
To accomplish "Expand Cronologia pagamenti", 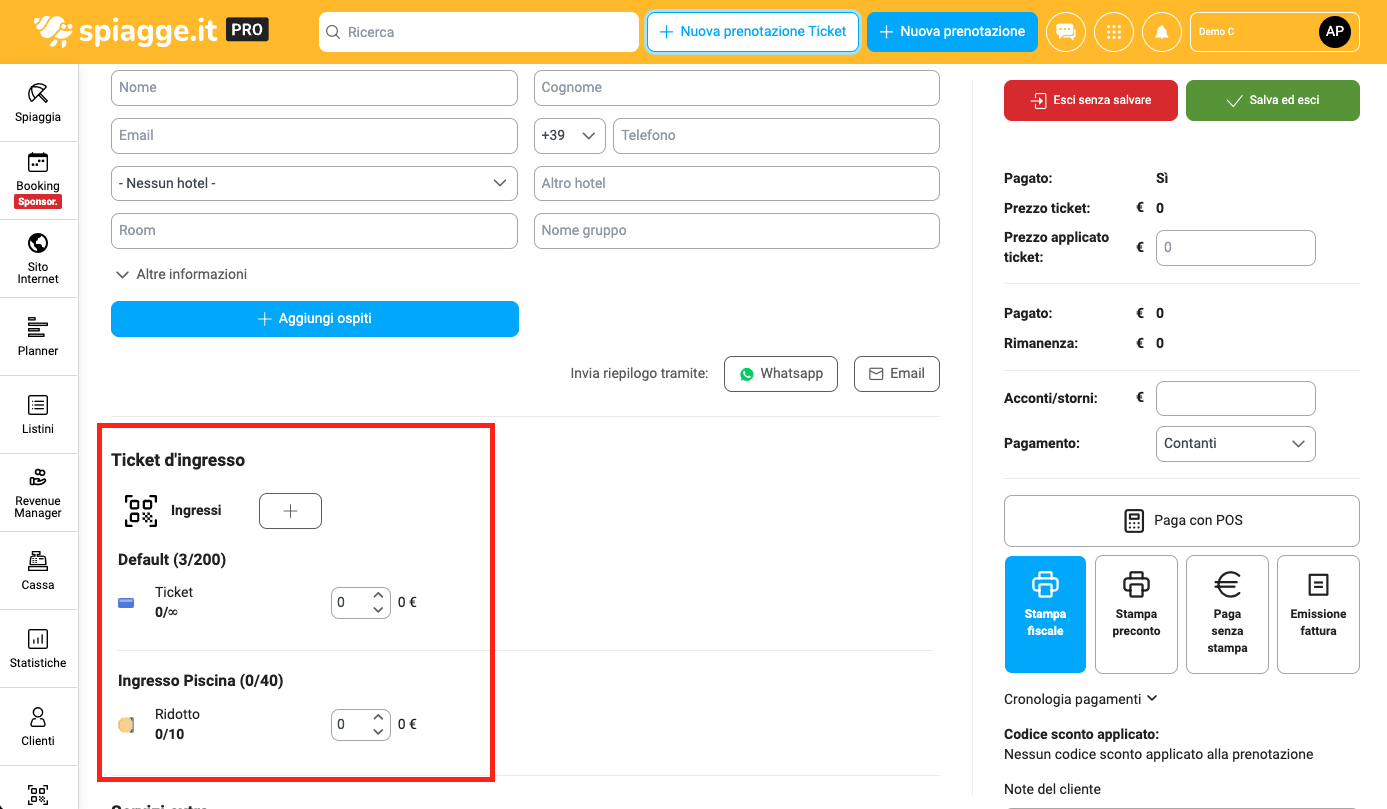I will 1081,699.
